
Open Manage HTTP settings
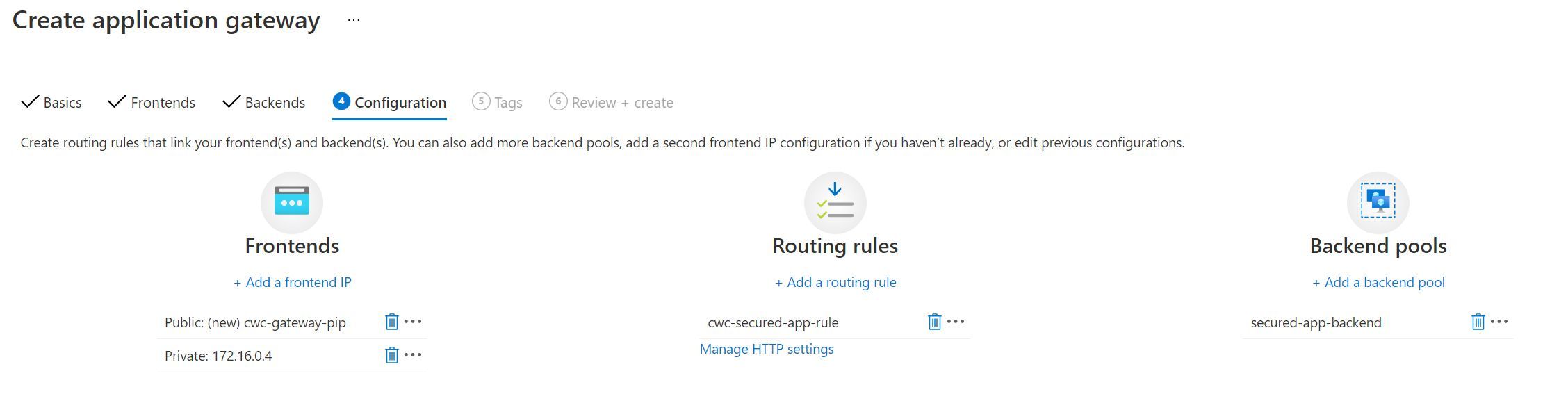[766, 349]
